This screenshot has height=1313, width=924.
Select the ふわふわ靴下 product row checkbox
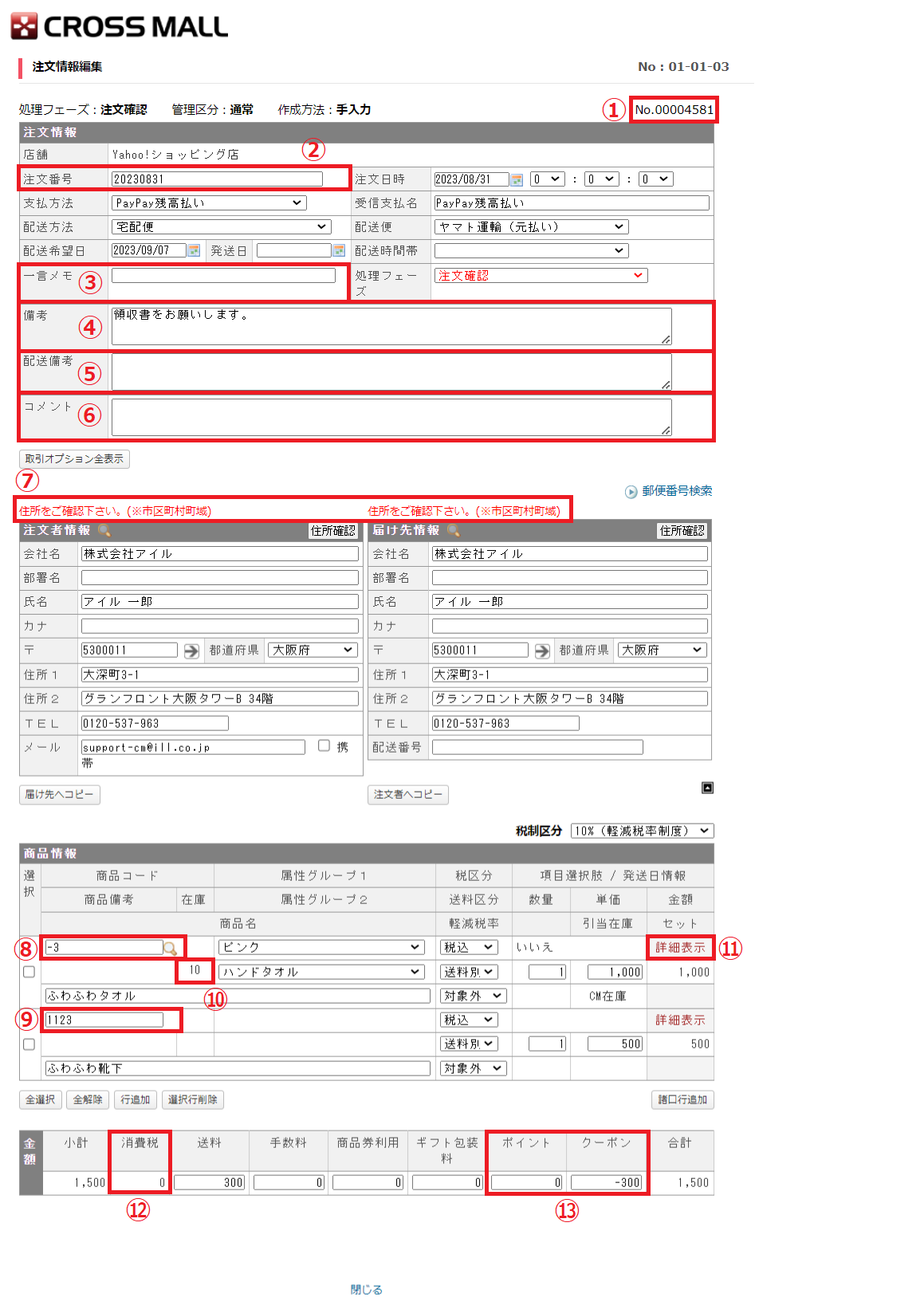(x=29, y=1044)
